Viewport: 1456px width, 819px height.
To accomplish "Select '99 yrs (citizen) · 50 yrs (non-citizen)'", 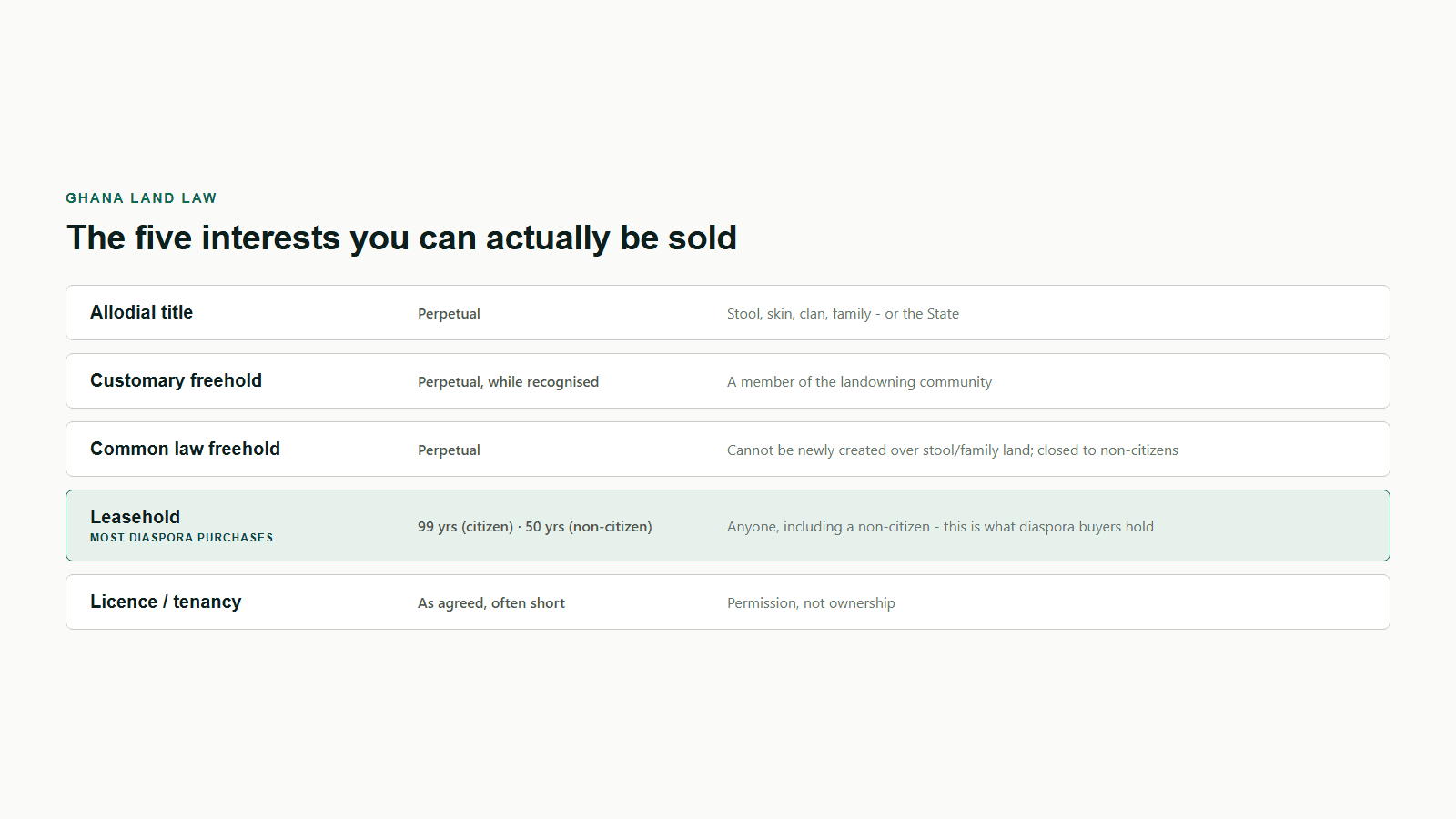I will [x=534, y=527].
